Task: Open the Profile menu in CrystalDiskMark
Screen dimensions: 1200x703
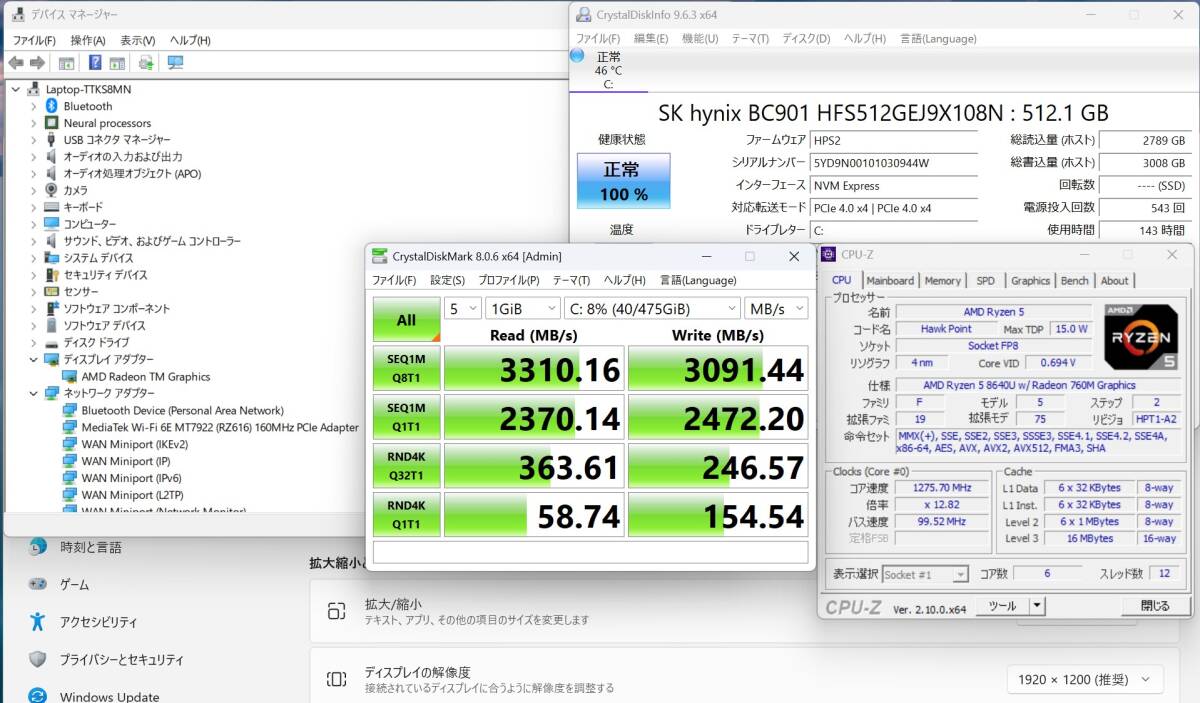Action: coord(508,280)
